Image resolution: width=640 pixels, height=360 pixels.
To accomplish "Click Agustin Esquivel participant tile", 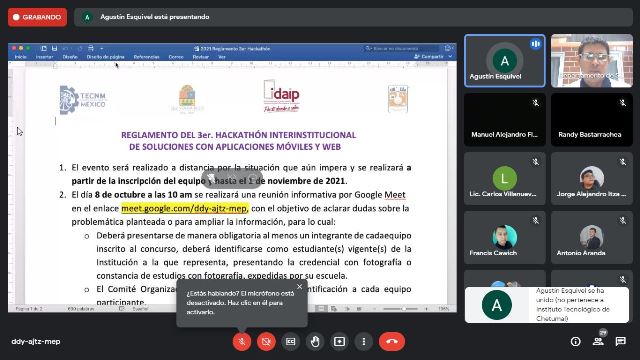I will point(505,61).
